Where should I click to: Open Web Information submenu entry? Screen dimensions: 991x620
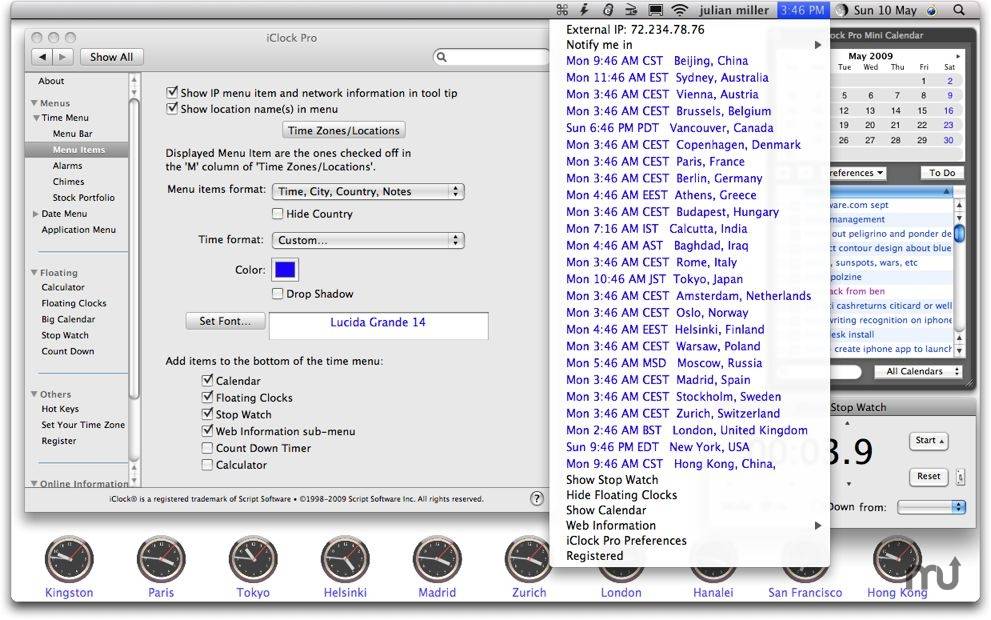[x=689, y=525]
